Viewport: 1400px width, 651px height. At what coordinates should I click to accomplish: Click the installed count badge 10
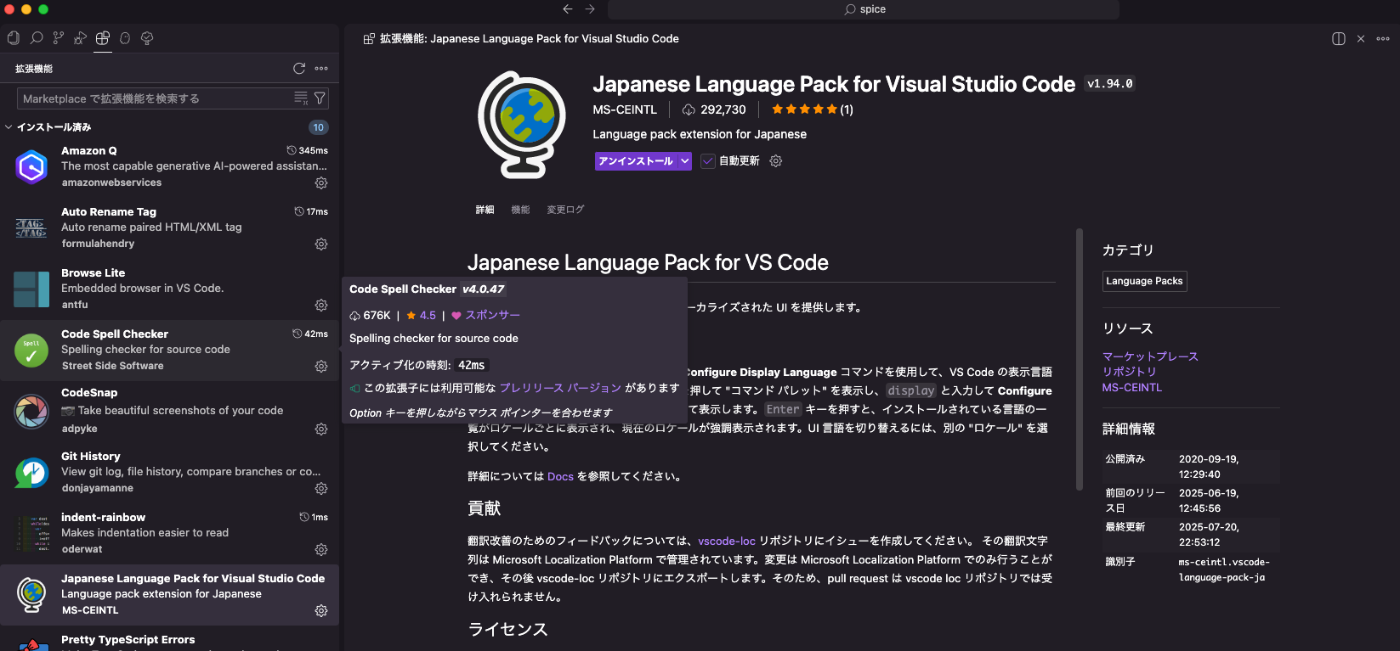pyautogui.click(x=318, y=127)
